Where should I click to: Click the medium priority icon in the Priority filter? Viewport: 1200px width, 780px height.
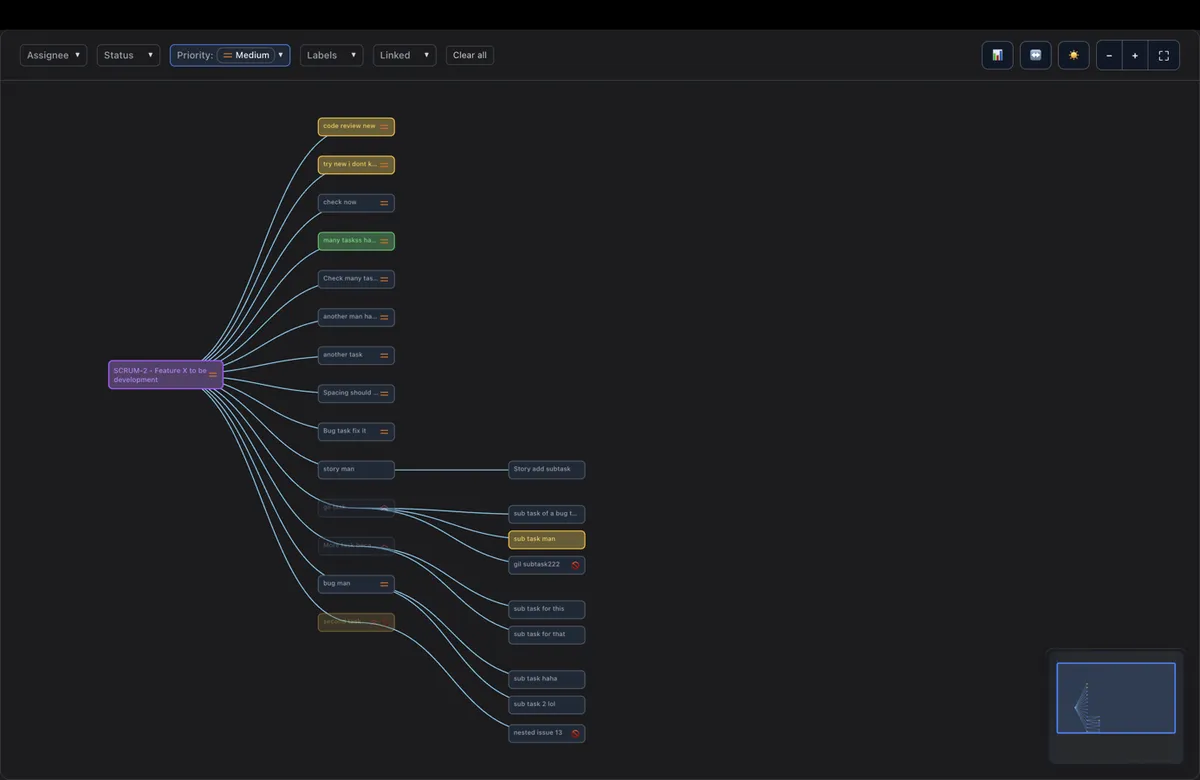point(227,55)
